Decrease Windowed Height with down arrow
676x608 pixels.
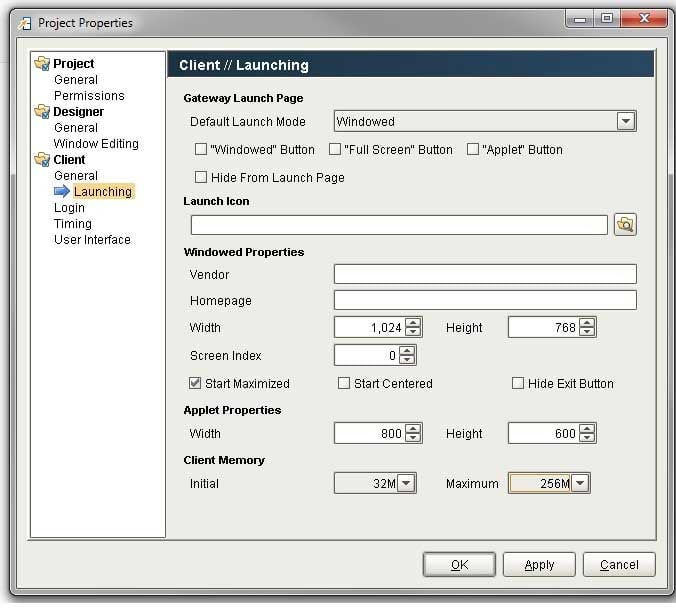(587, 333)
